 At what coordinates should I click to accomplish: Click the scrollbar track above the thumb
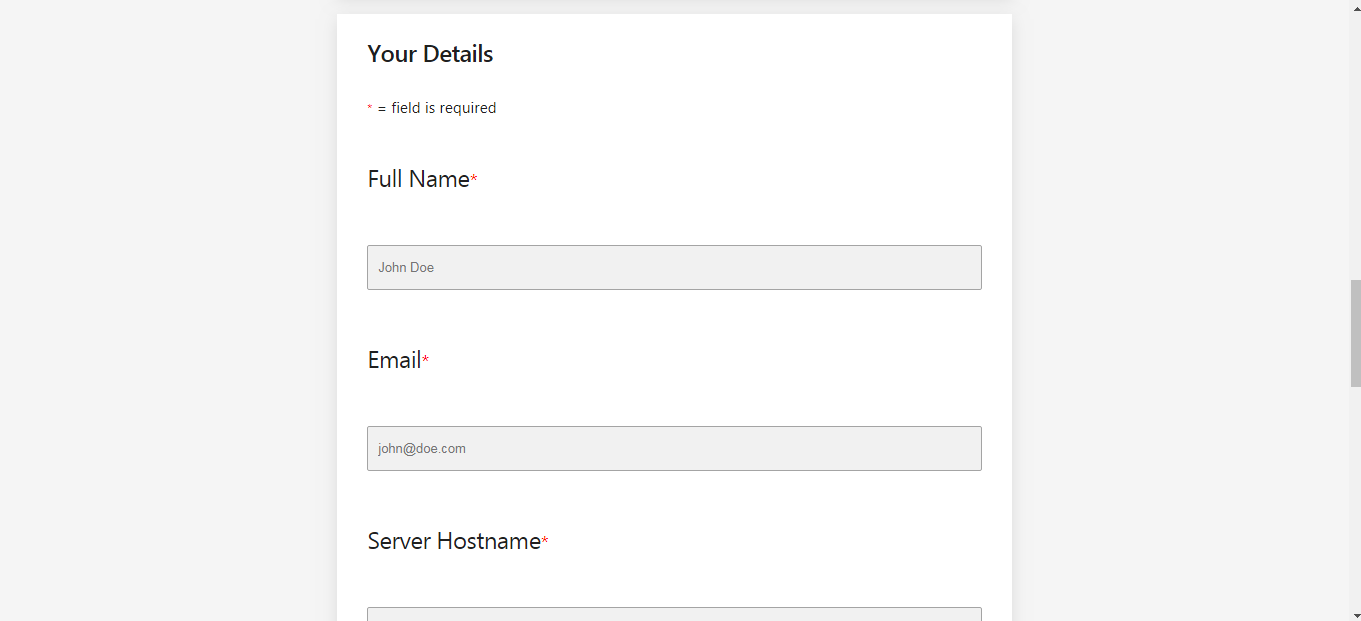click(1355, 147)
